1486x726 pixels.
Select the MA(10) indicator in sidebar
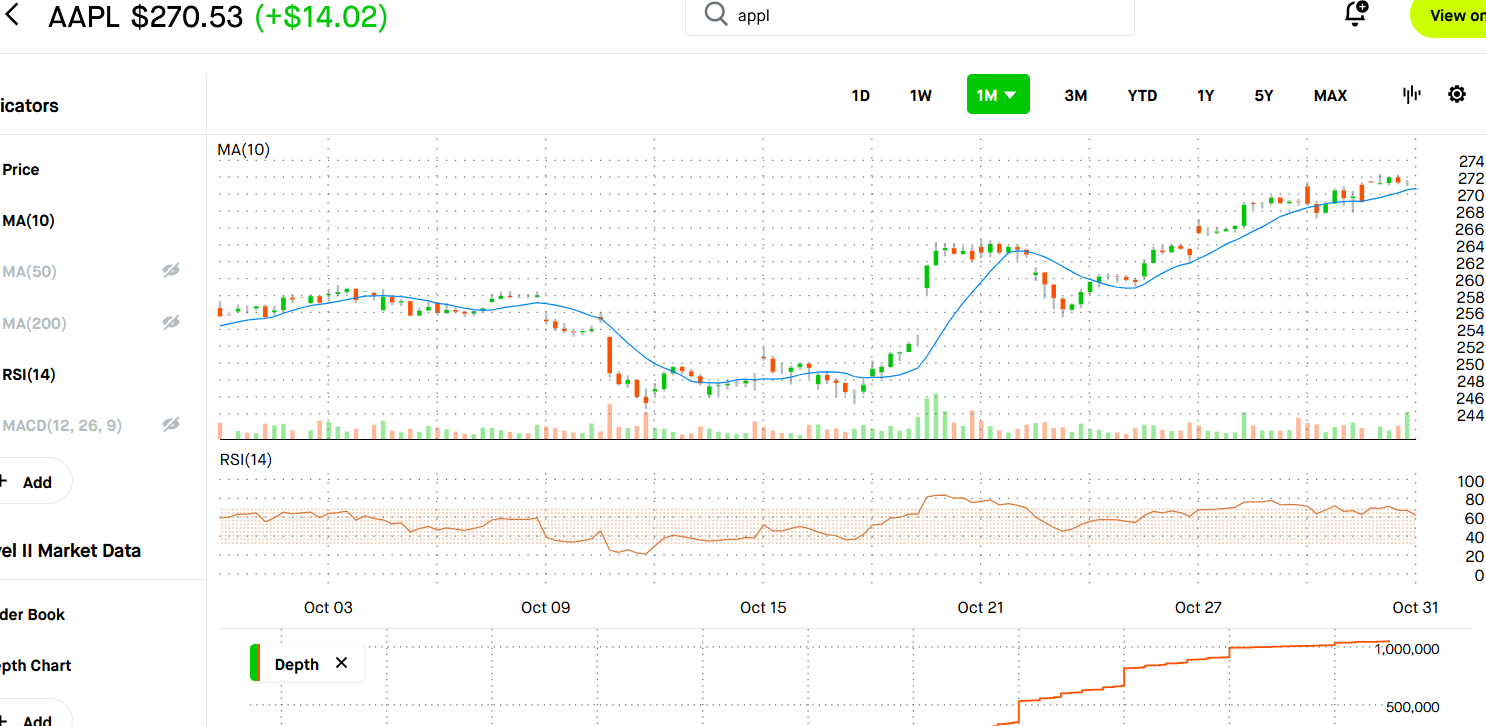[x=28, y=220]
